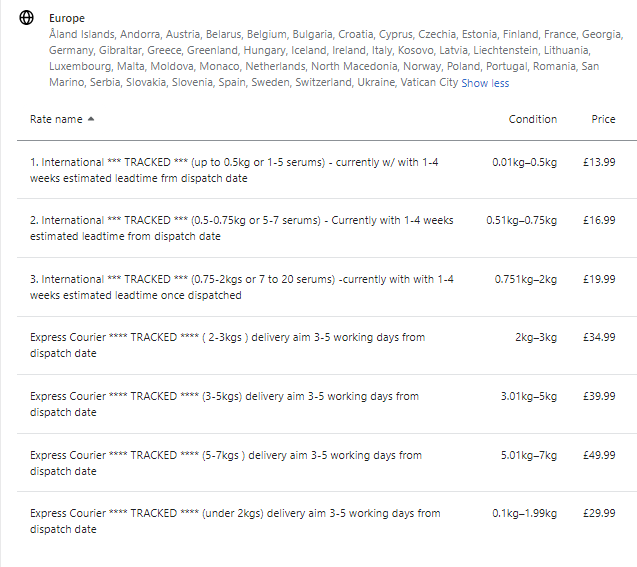Click the £29.99 price value
The width and height of the screenshot is (637, 567).
599,514
